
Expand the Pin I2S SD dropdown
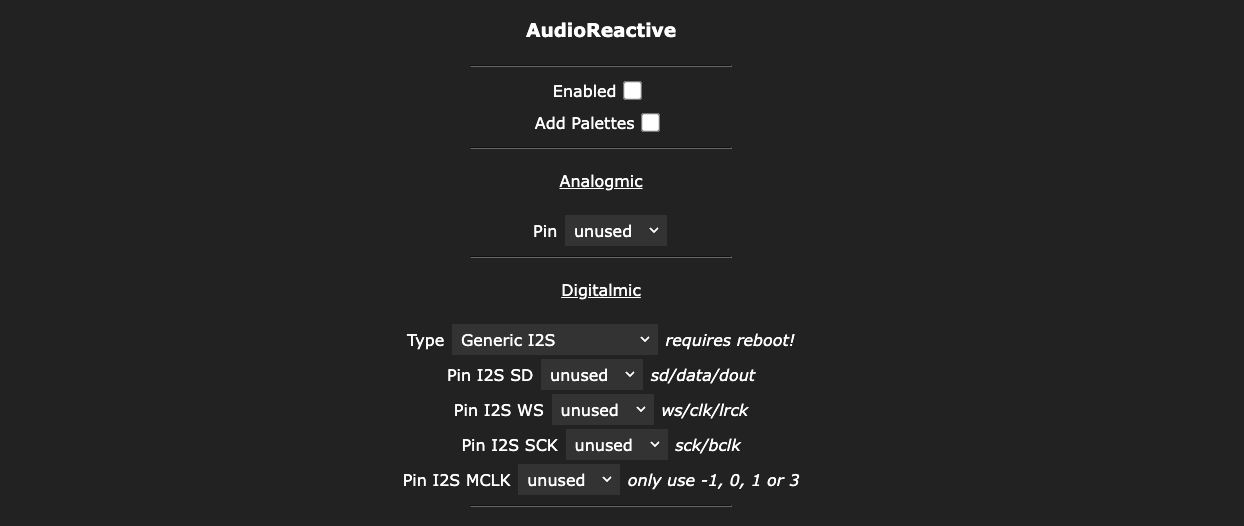coord(591,375)
